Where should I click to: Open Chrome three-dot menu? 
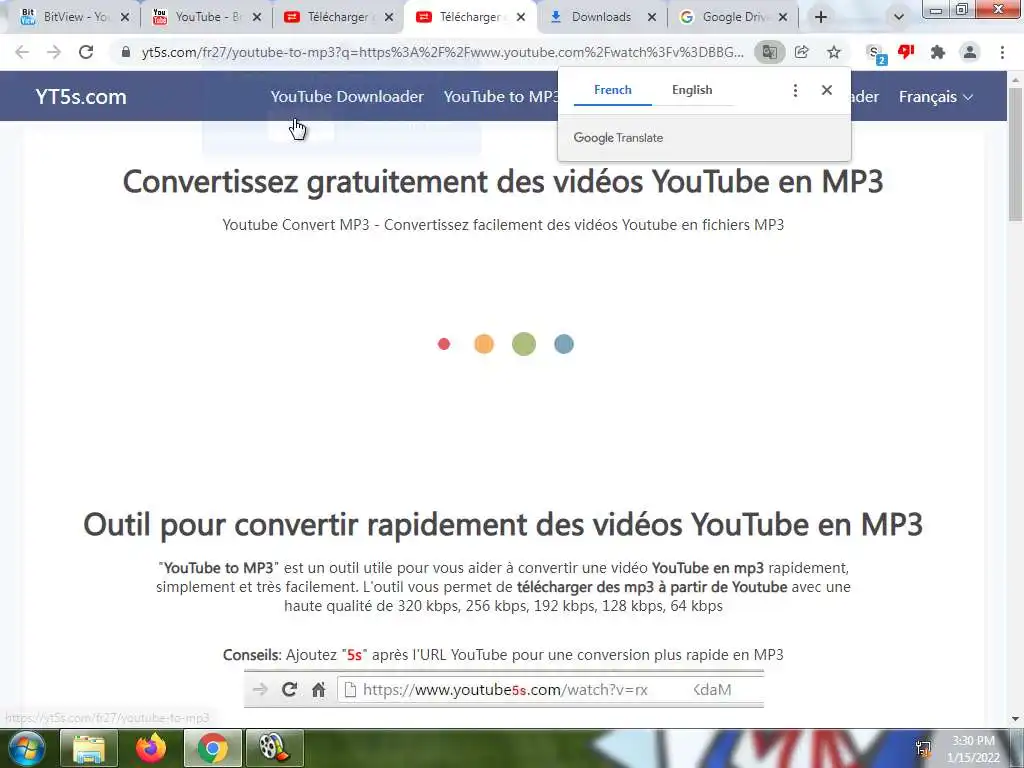point(1002,52)
